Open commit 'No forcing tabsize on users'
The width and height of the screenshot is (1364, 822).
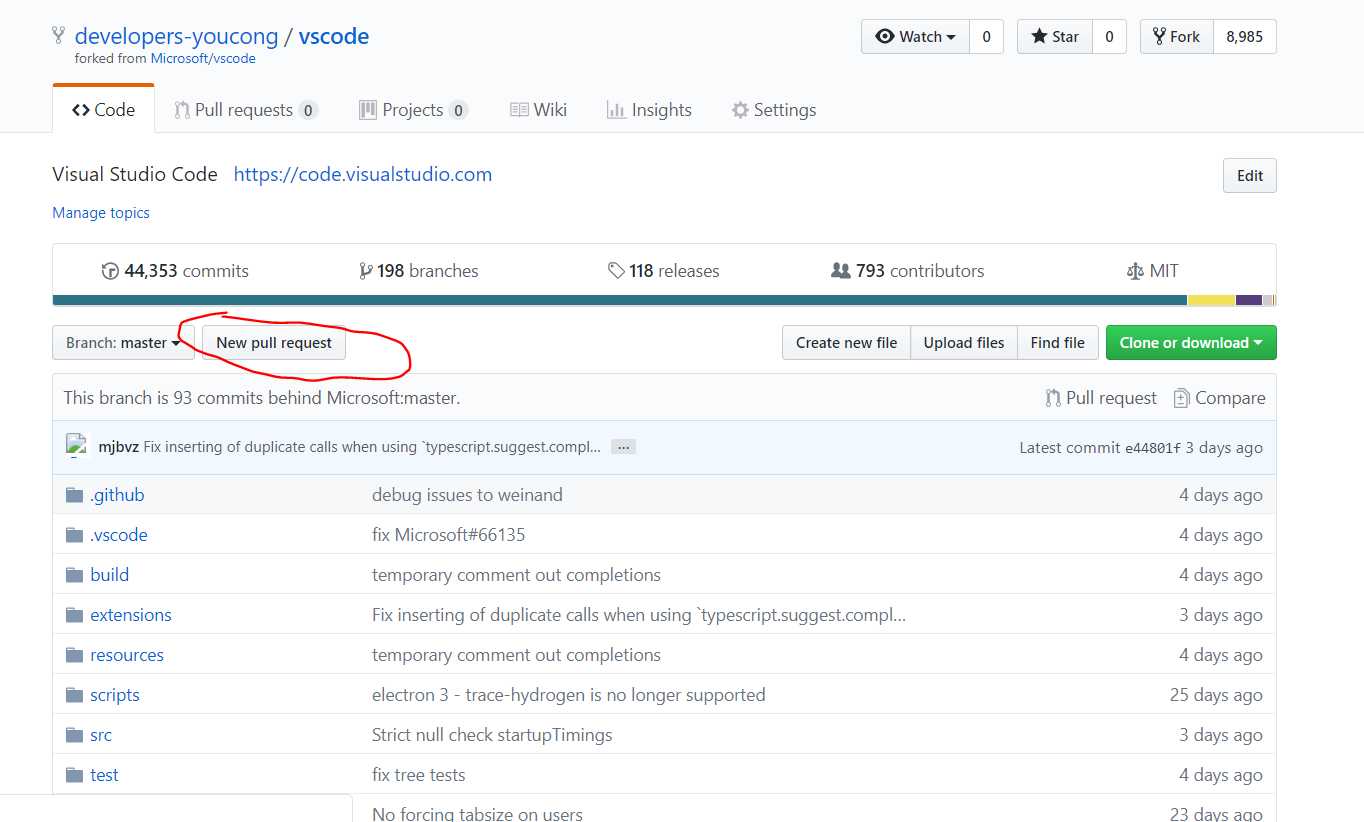[477, 814]
